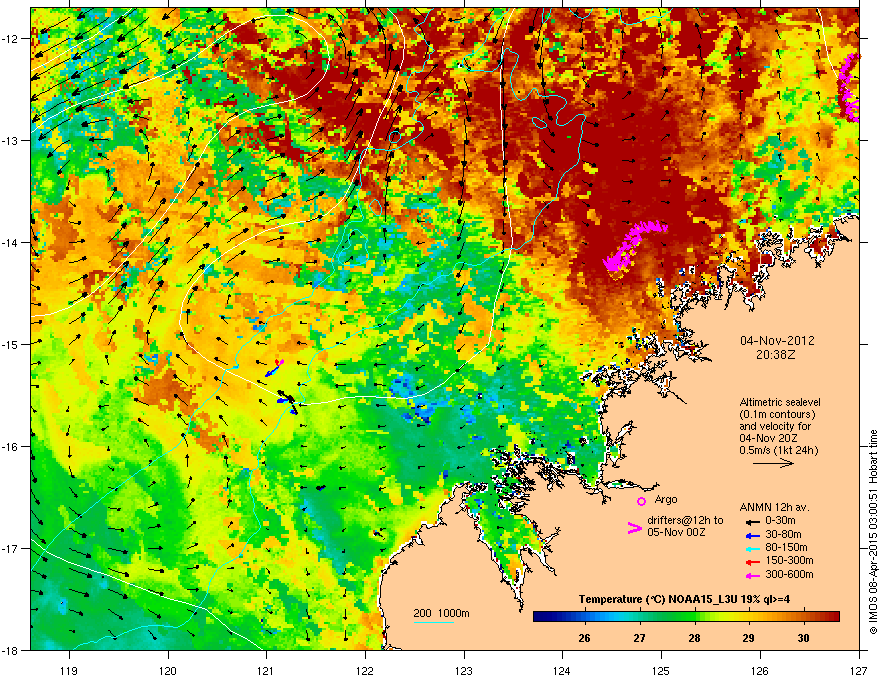The height and width of the screenshot is (680, 880).
Task: Click the longitude axis label 127
Action: (859, 671)
